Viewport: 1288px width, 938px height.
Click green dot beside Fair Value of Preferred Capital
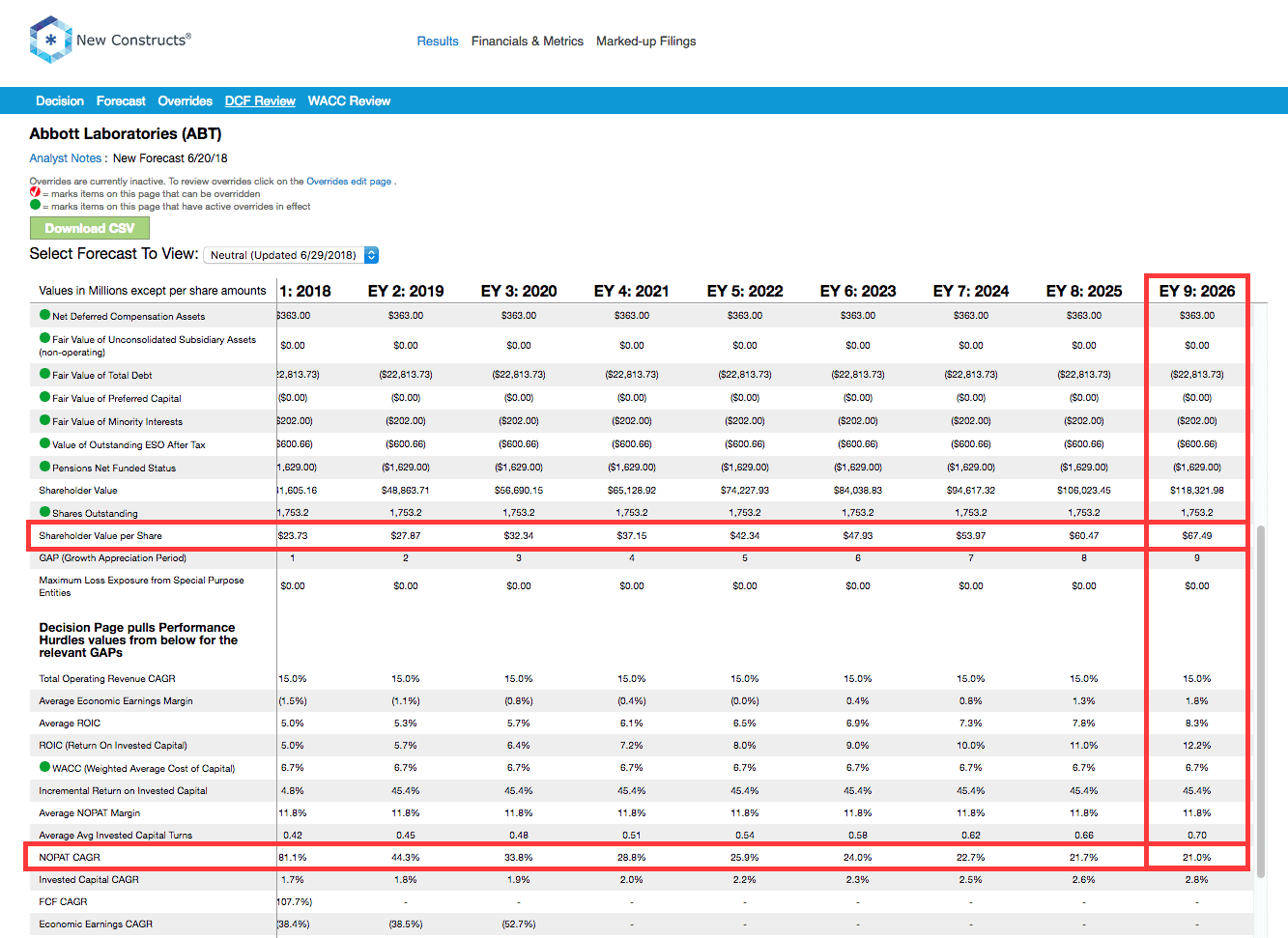(44, 397)
